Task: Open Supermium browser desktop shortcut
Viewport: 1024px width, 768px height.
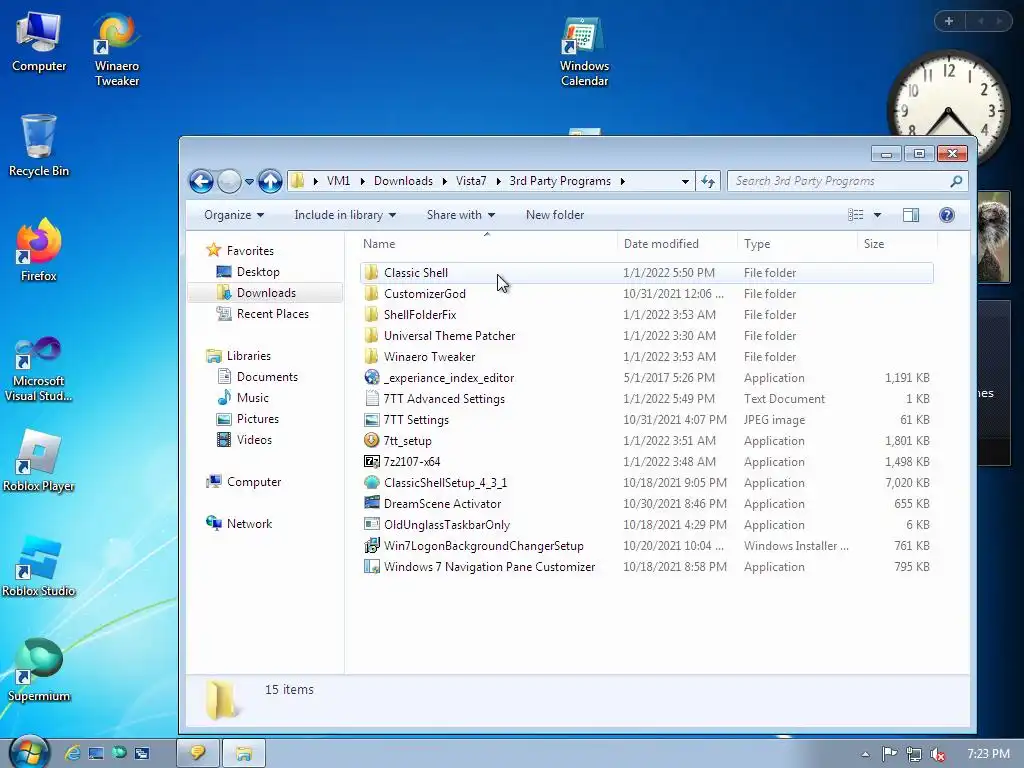Action: (x=39, y=671)
